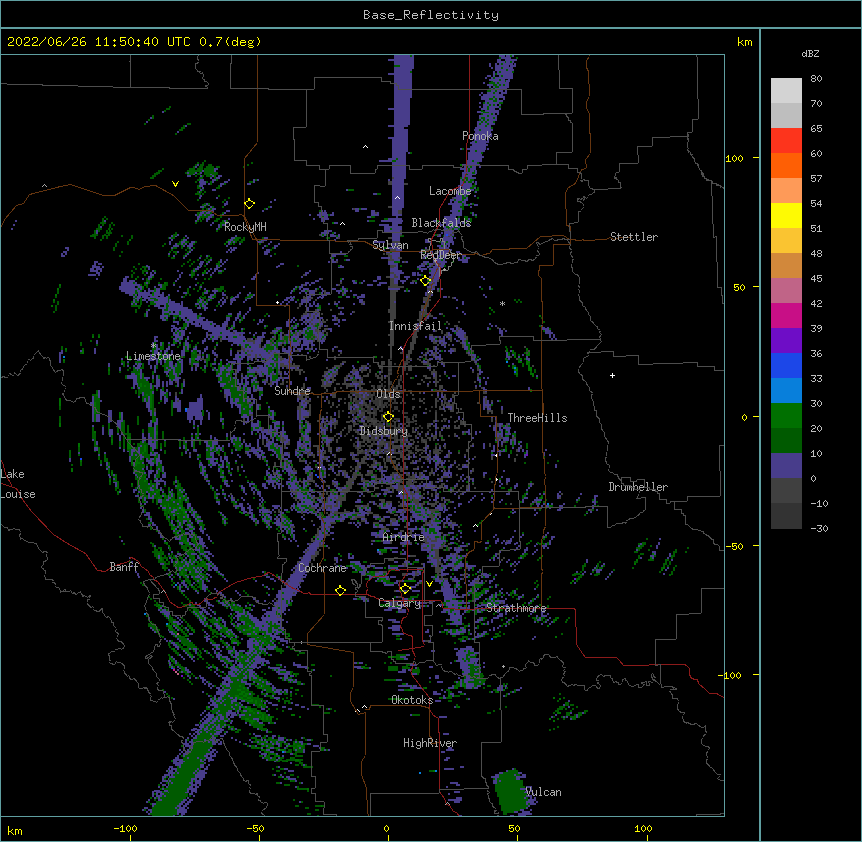862x842 pixels.
Task: Click the purple 39-36 dBZ legend swatch
Action: click(786, 341)
